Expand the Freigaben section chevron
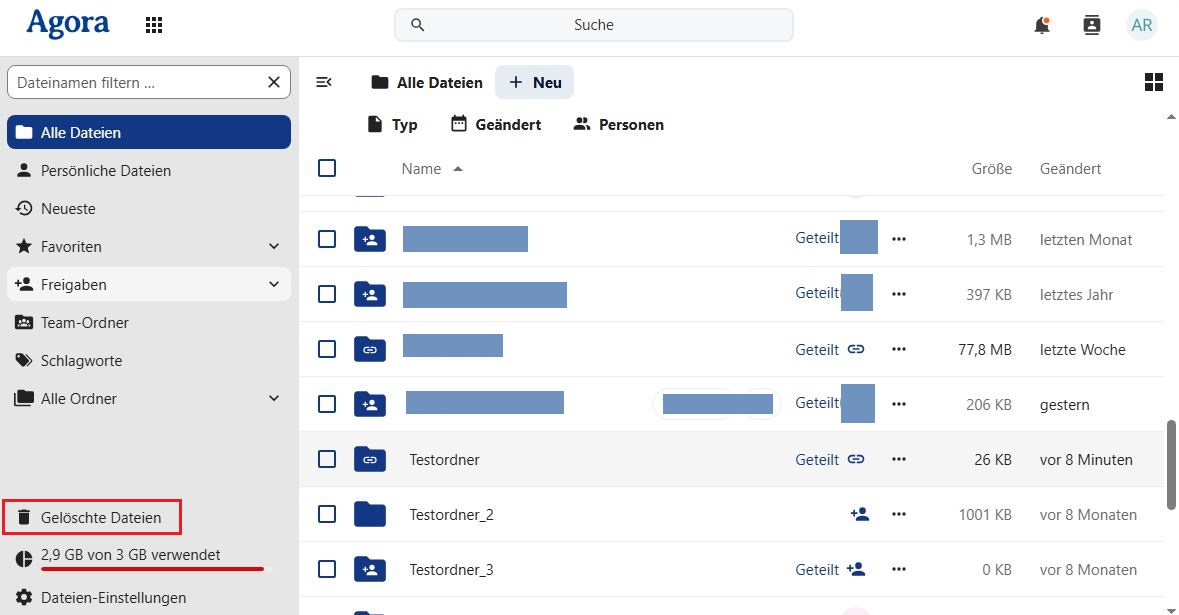 pos(274,284)
